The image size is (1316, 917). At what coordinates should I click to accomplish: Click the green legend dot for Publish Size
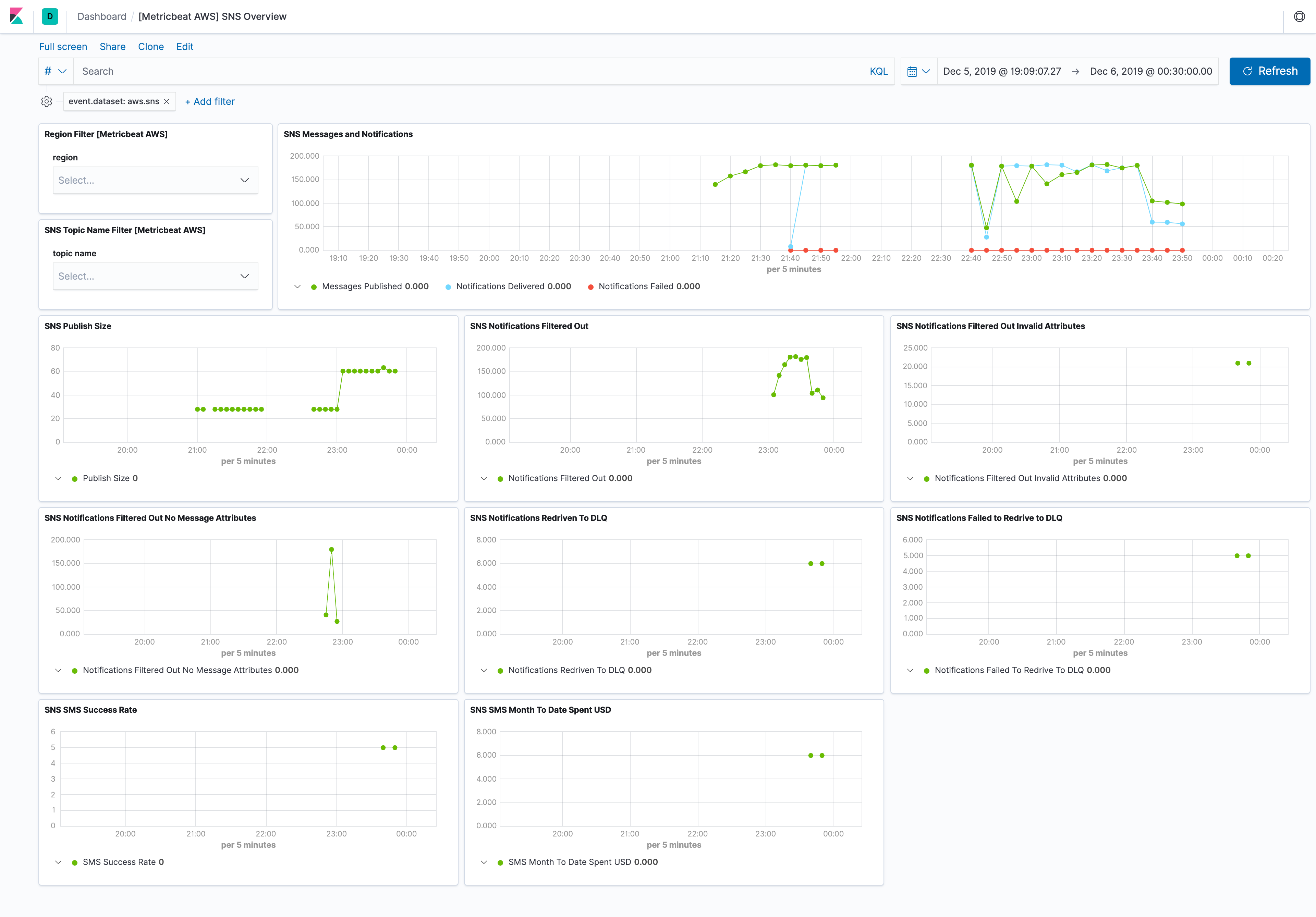[76, 478]
